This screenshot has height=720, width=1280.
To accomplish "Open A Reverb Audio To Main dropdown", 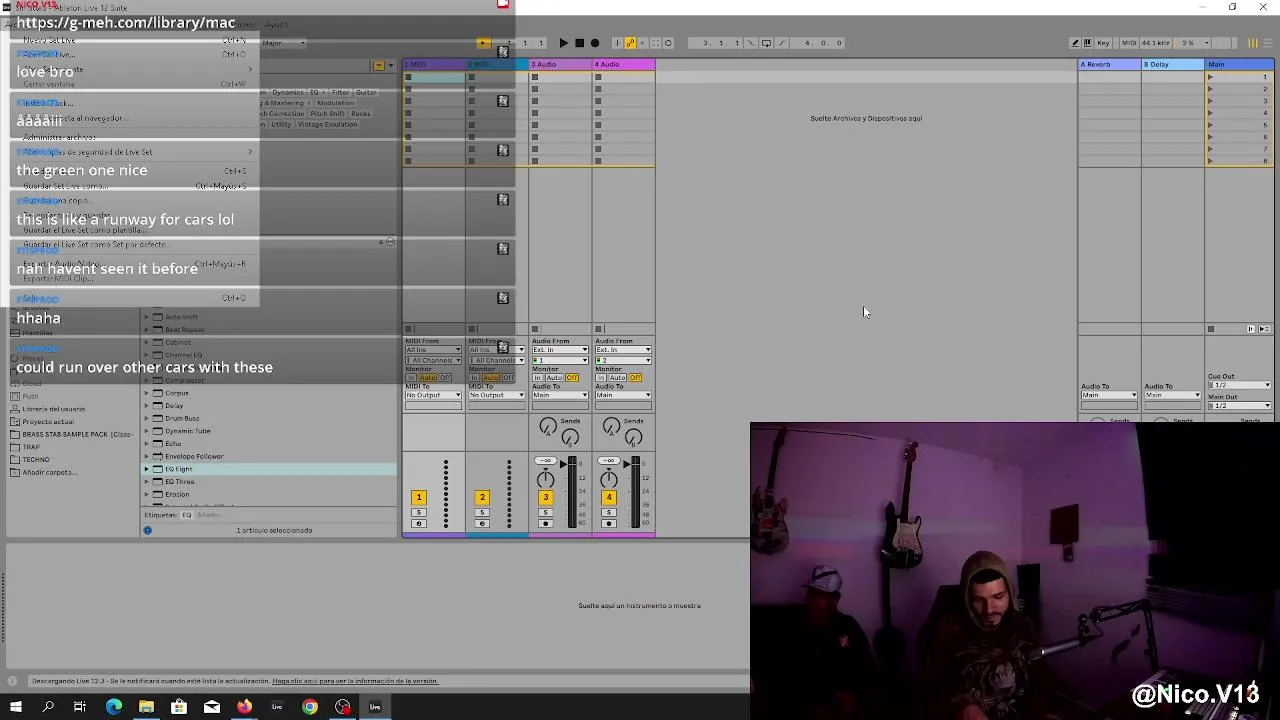I will (x=1109, y=395).
